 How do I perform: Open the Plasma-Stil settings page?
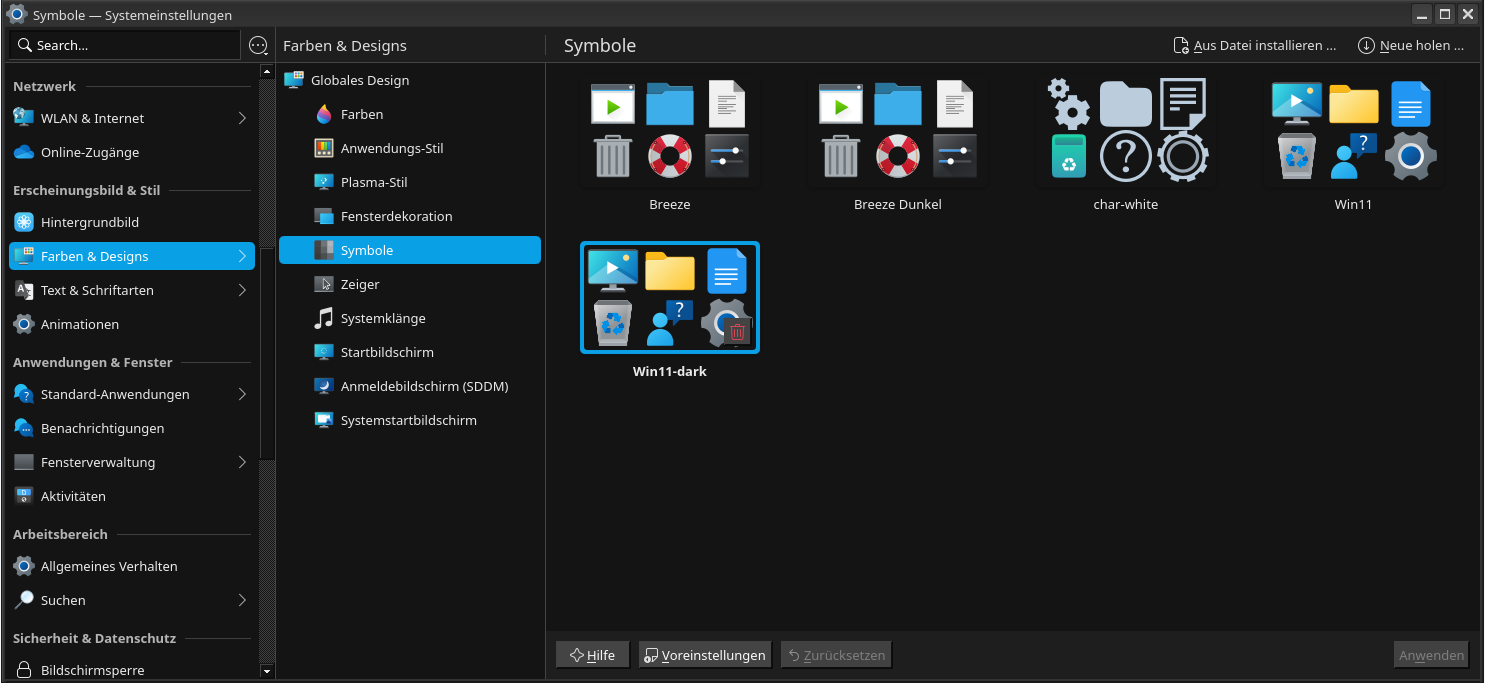coord(410,182)
